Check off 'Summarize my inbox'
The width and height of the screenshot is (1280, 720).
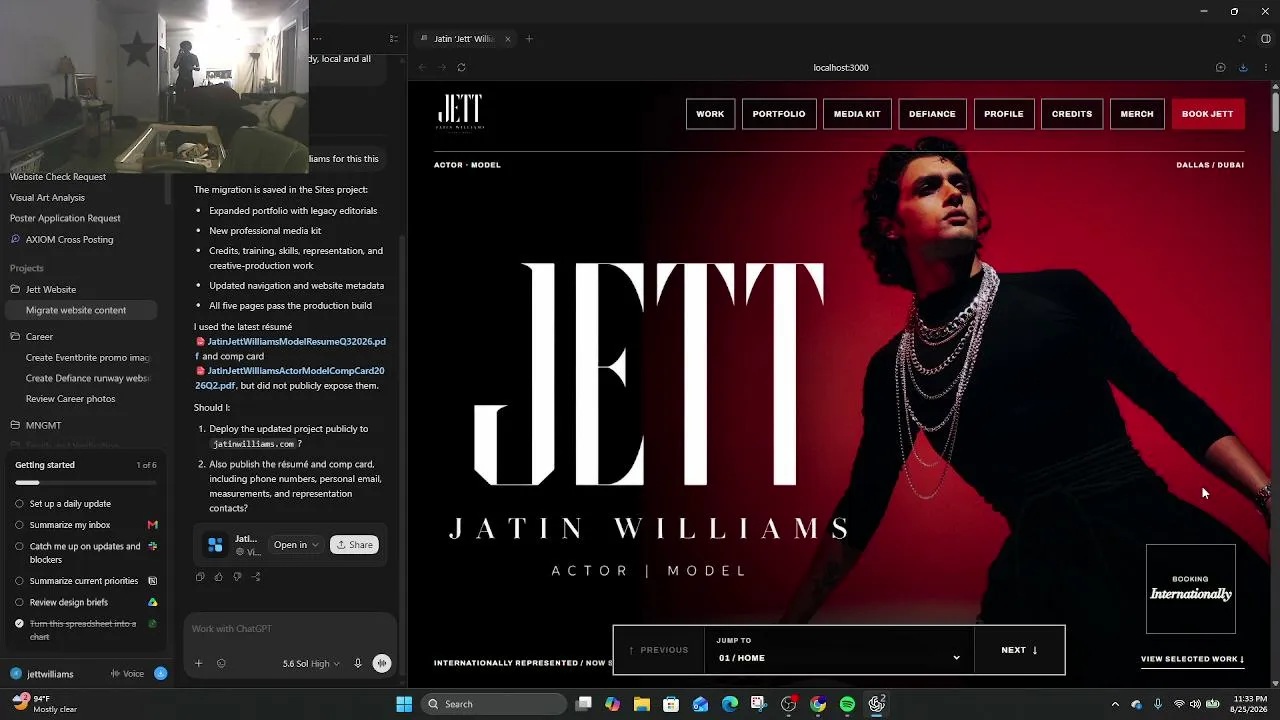coord(19,525)
